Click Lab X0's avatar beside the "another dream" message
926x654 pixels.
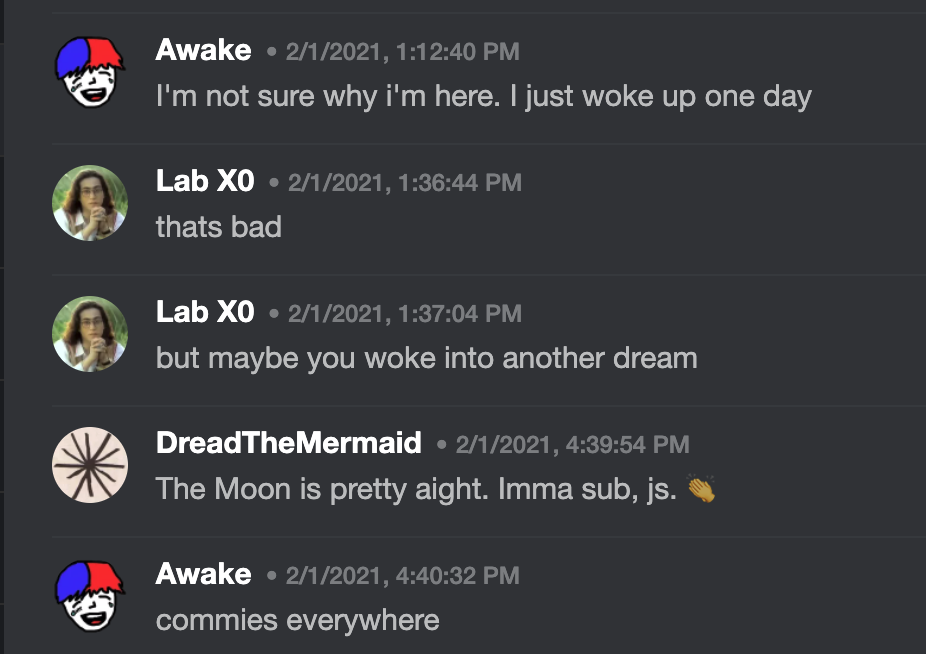coord(90,334)
